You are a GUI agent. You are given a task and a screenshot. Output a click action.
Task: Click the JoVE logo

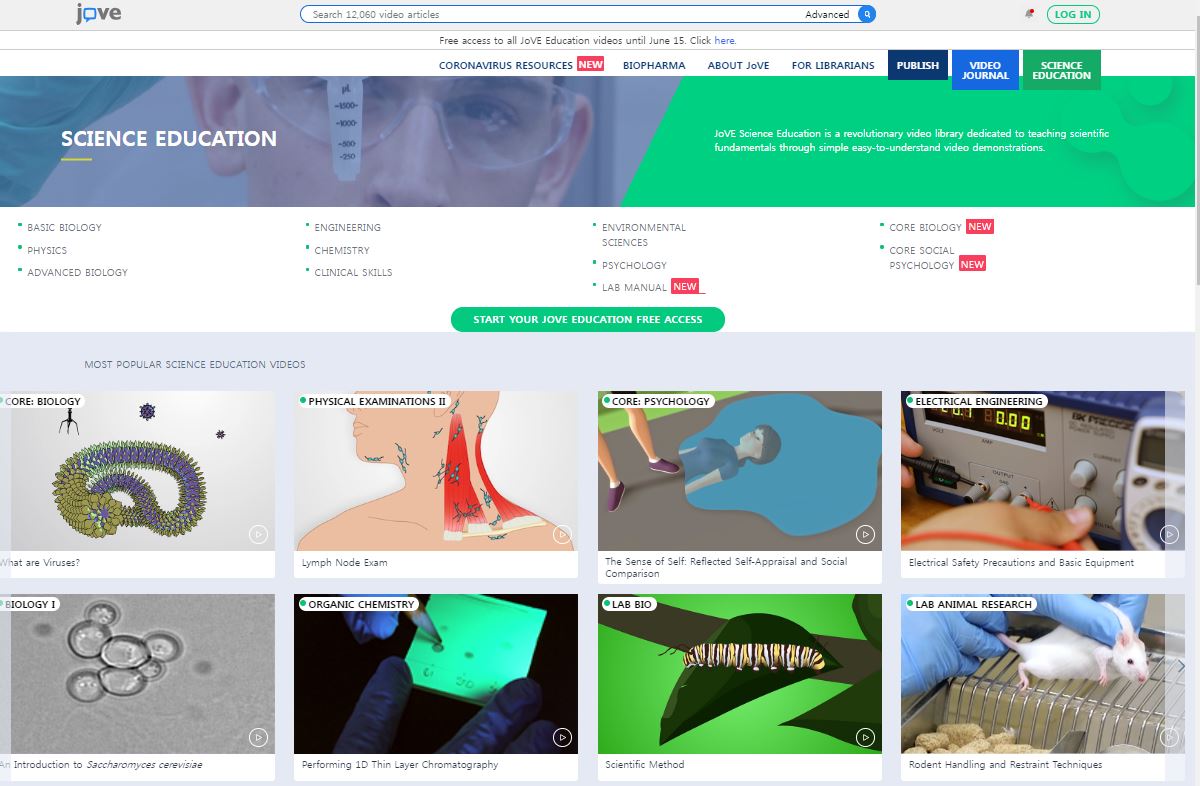99,14
